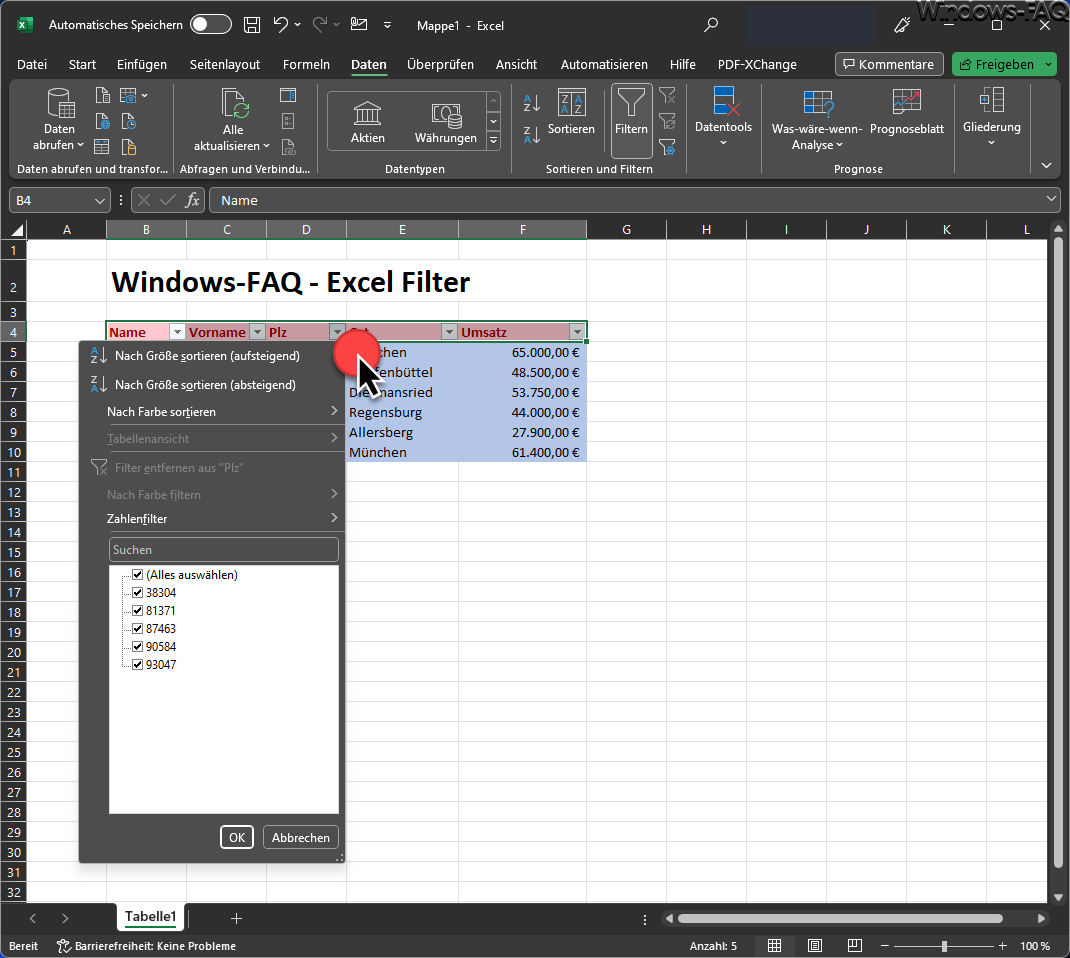Open the Datei tab
1070x958 pixels.
(32, 64)
